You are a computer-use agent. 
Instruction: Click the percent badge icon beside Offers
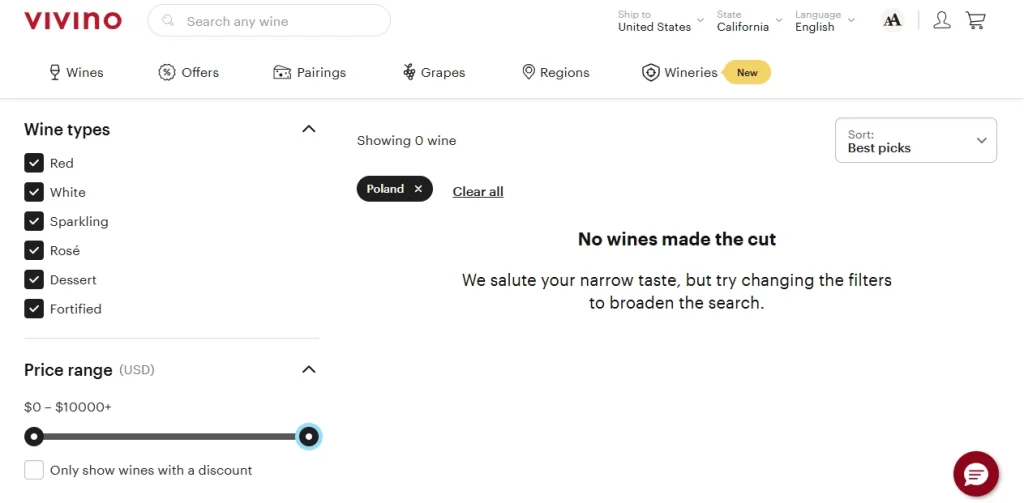pyautogui.click(x=167, y=73)
